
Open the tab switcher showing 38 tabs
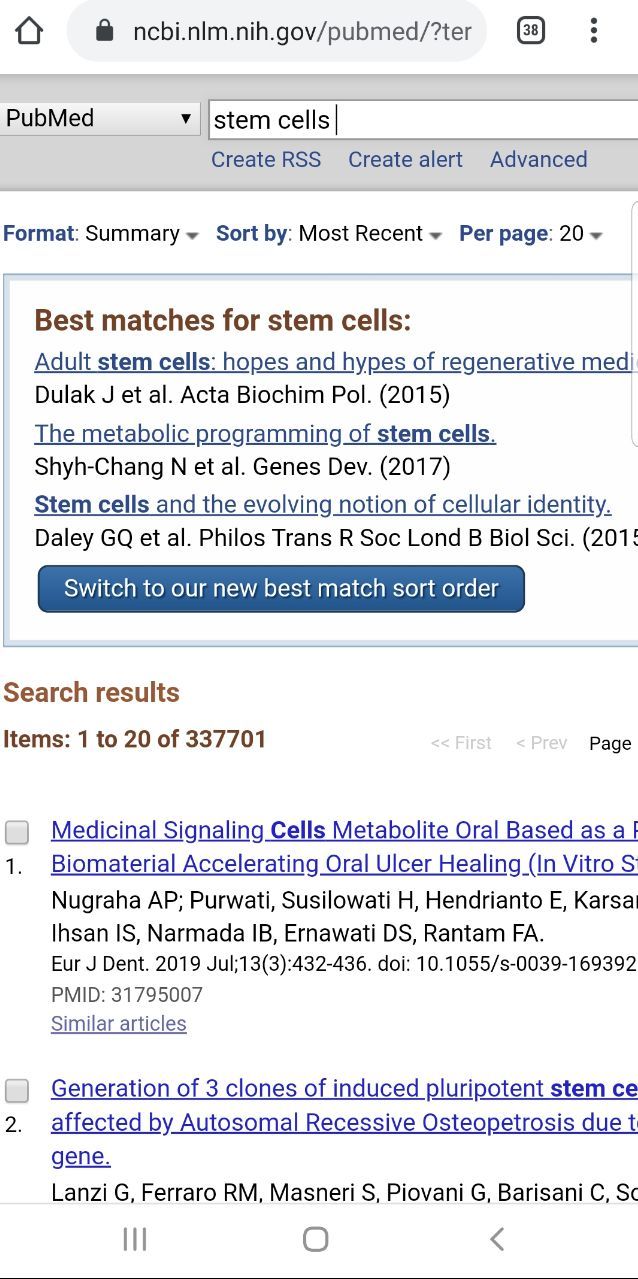531,31
